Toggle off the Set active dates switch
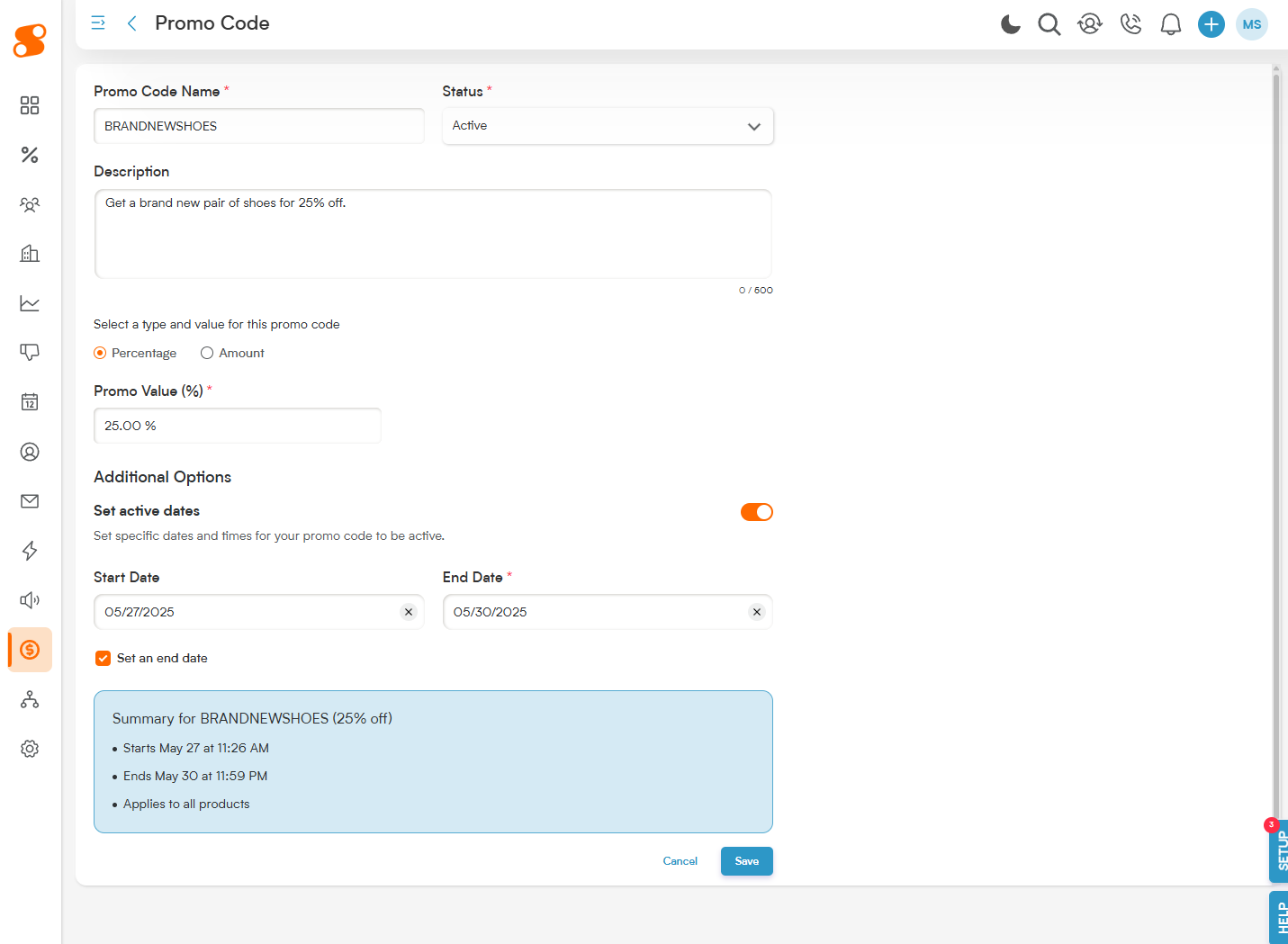The image size is (1288, 944). (x=757, y=512)
